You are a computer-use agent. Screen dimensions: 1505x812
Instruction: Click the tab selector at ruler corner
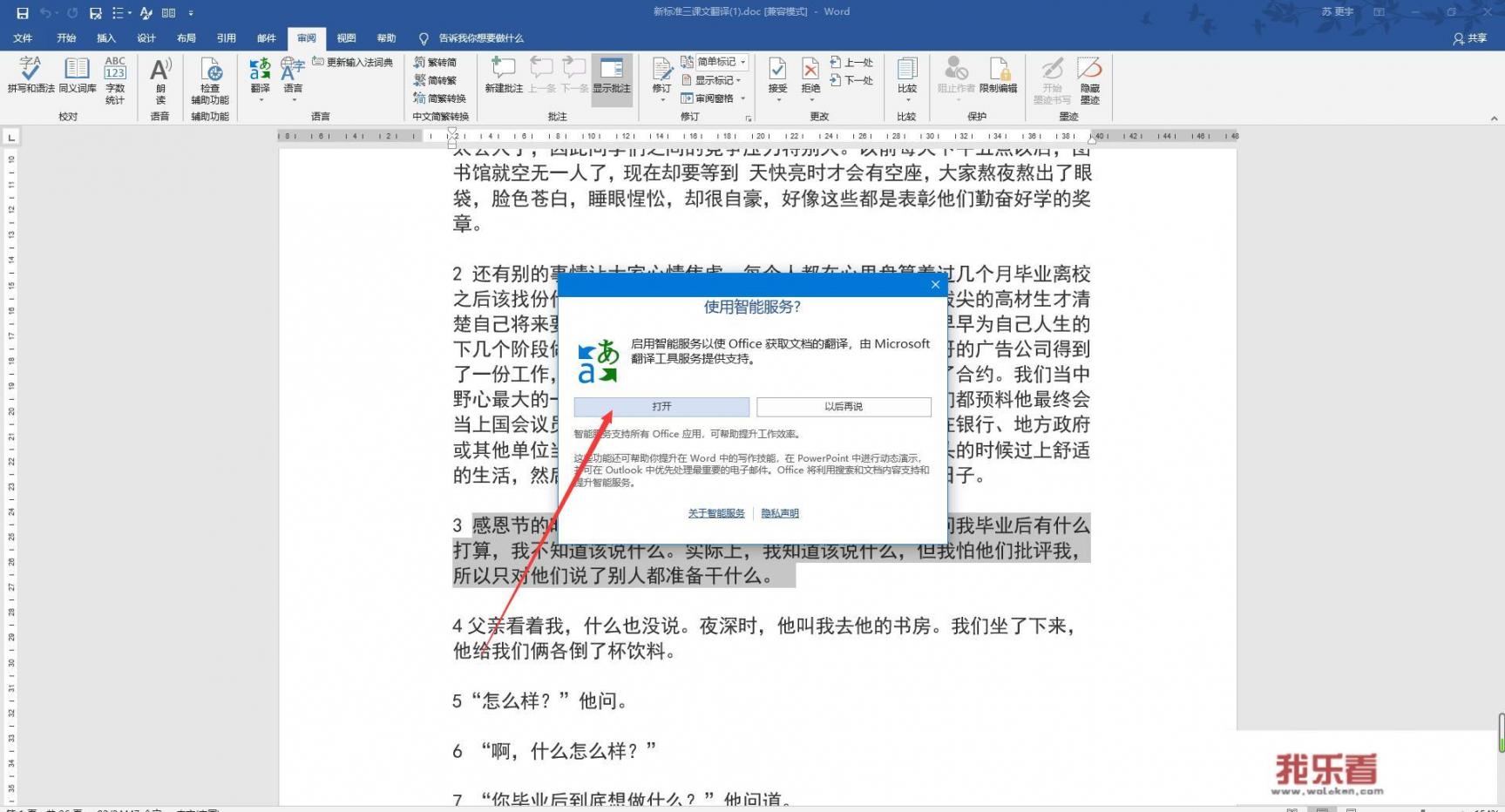click(10, 137)
